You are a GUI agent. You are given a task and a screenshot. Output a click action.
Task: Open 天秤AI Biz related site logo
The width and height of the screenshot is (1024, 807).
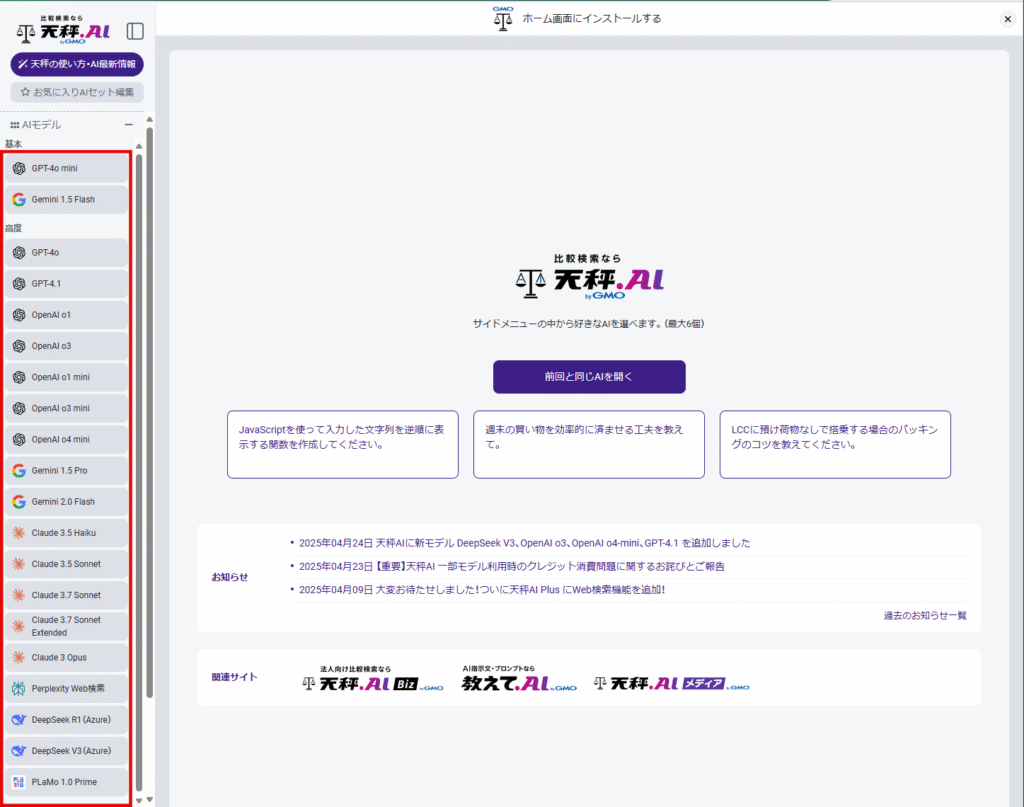click(373, 679)
